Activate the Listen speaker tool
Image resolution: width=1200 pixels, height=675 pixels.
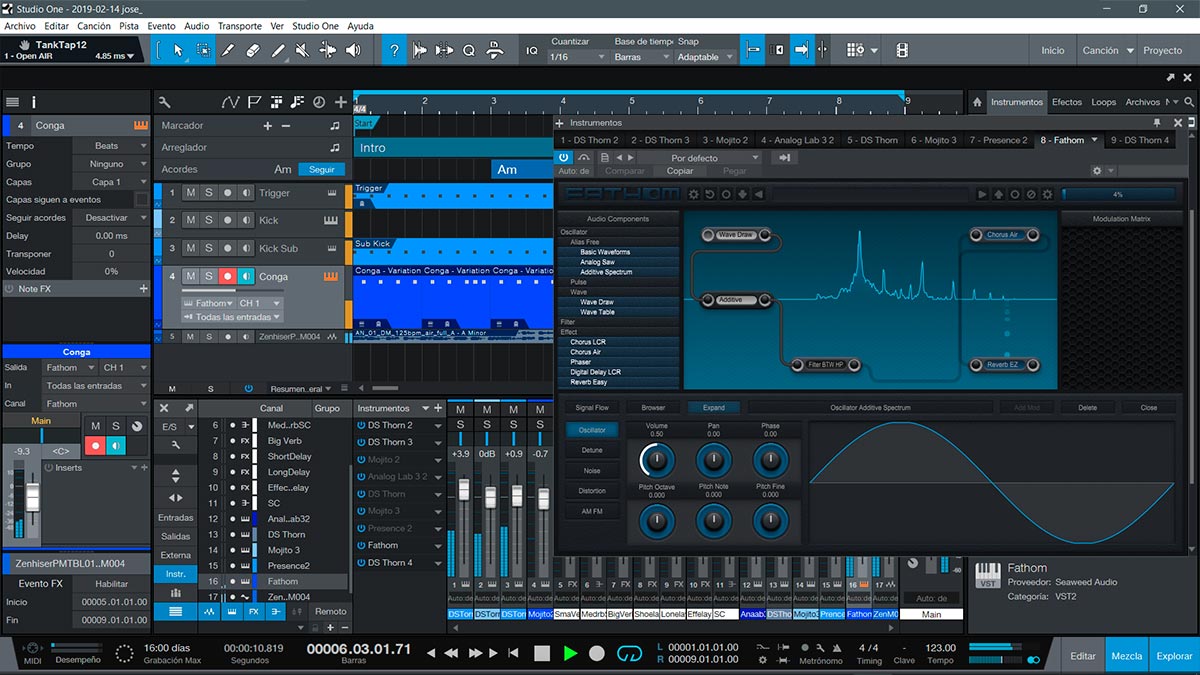353,50
